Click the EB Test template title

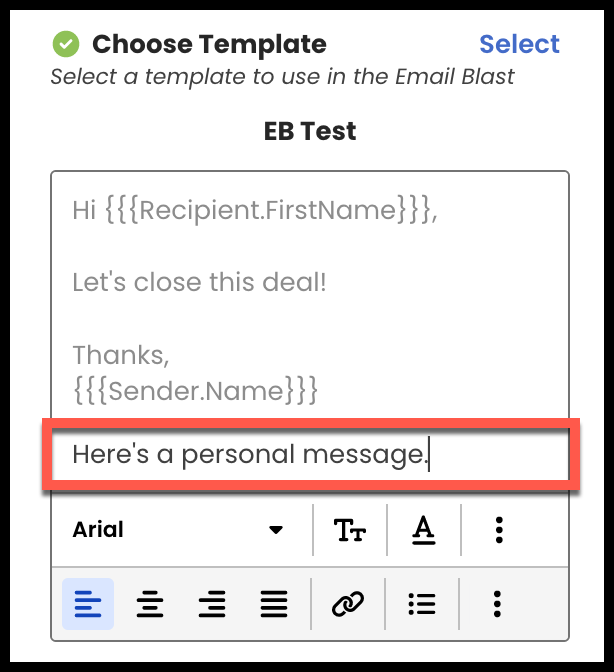click(x=310, y=131)
